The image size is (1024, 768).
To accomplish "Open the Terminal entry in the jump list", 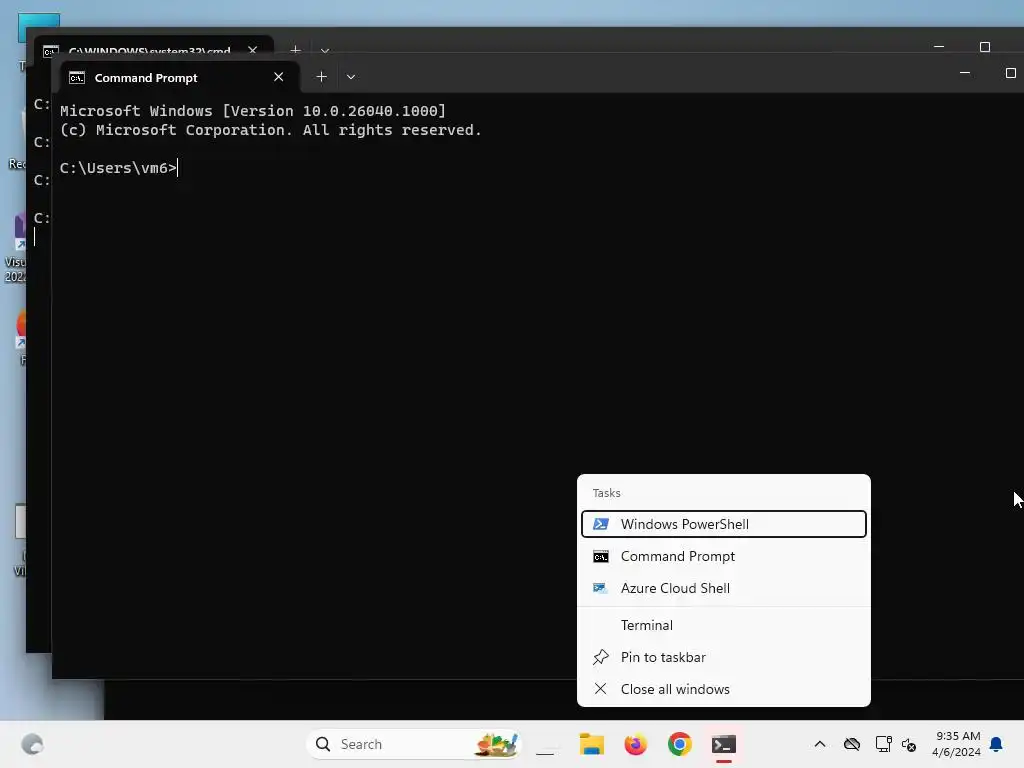I will [724, 626].
